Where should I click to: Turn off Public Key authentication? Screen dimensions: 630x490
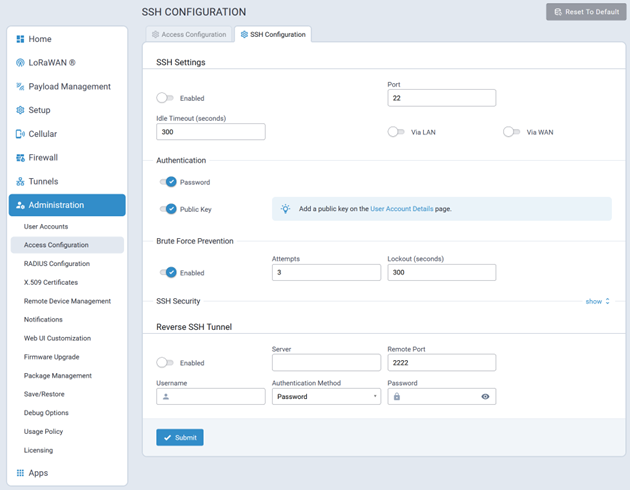point(167,209)
